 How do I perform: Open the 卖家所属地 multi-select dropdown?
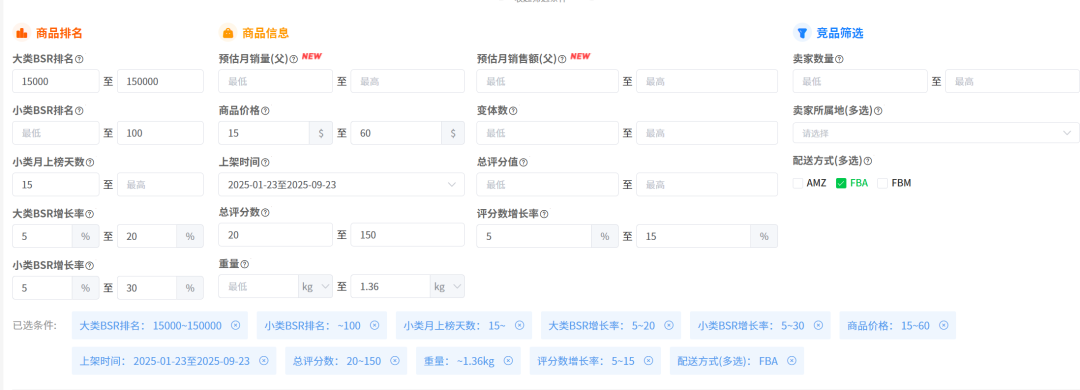tap(936, 132)
